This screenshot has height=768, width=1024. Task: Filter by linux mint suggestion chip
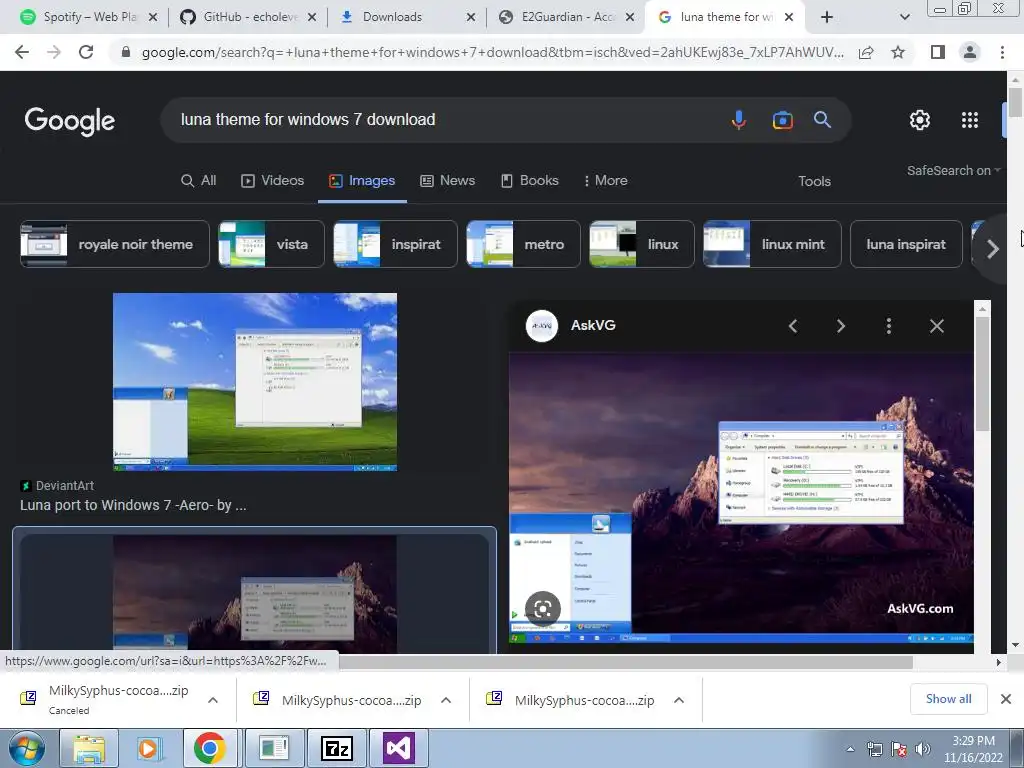click(772, 244)
